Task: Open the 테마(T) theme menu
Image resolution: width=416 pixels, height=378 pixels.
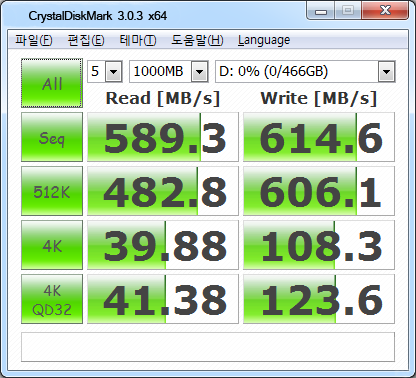Action: click(x=138, y=40)
